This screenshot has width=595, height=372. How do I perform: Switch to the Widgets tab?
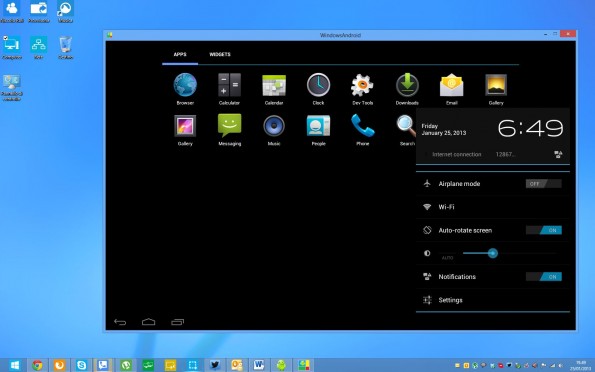(x=220, y=54)
